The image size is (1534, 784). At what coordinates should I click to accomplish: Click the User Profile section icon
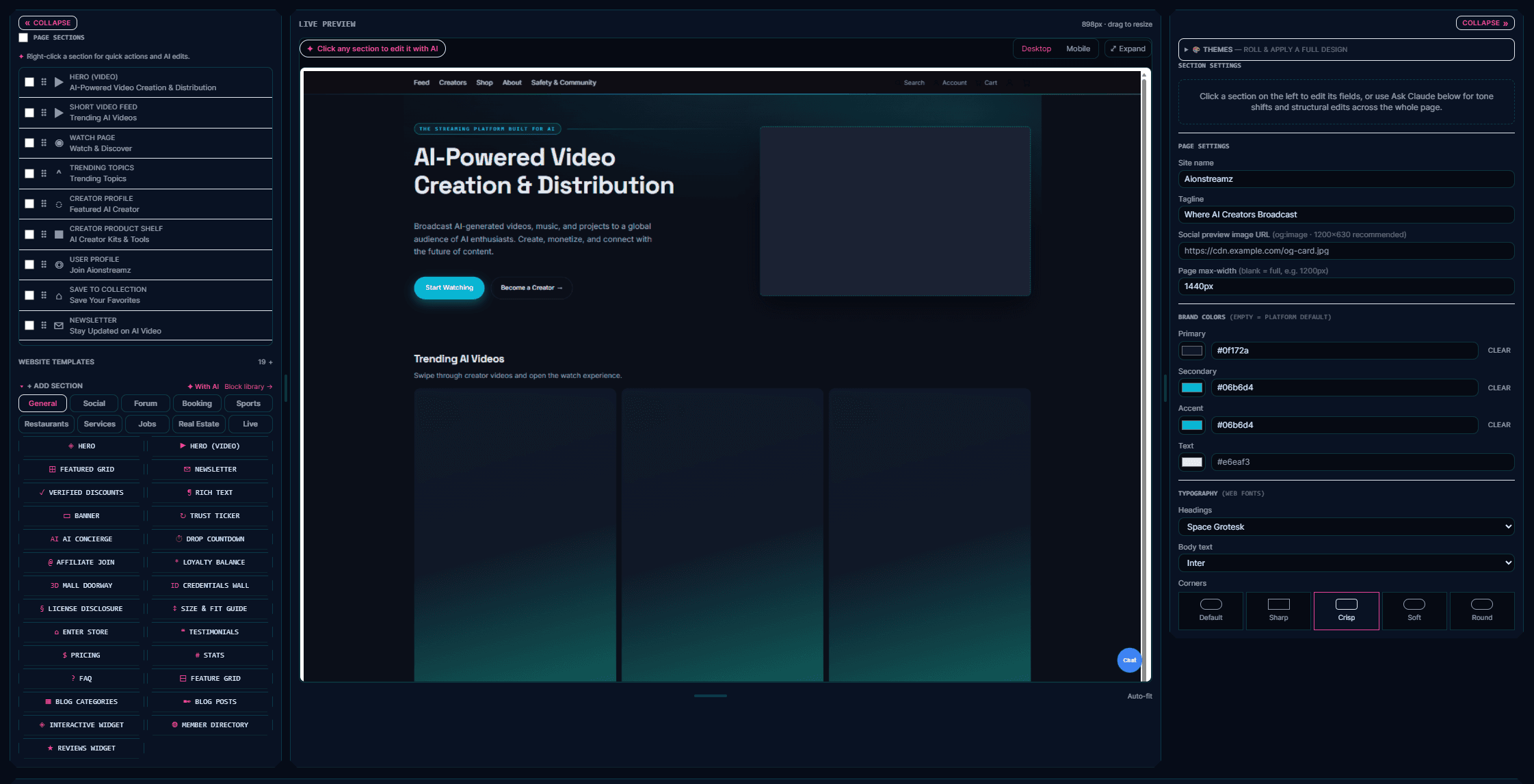59,265
